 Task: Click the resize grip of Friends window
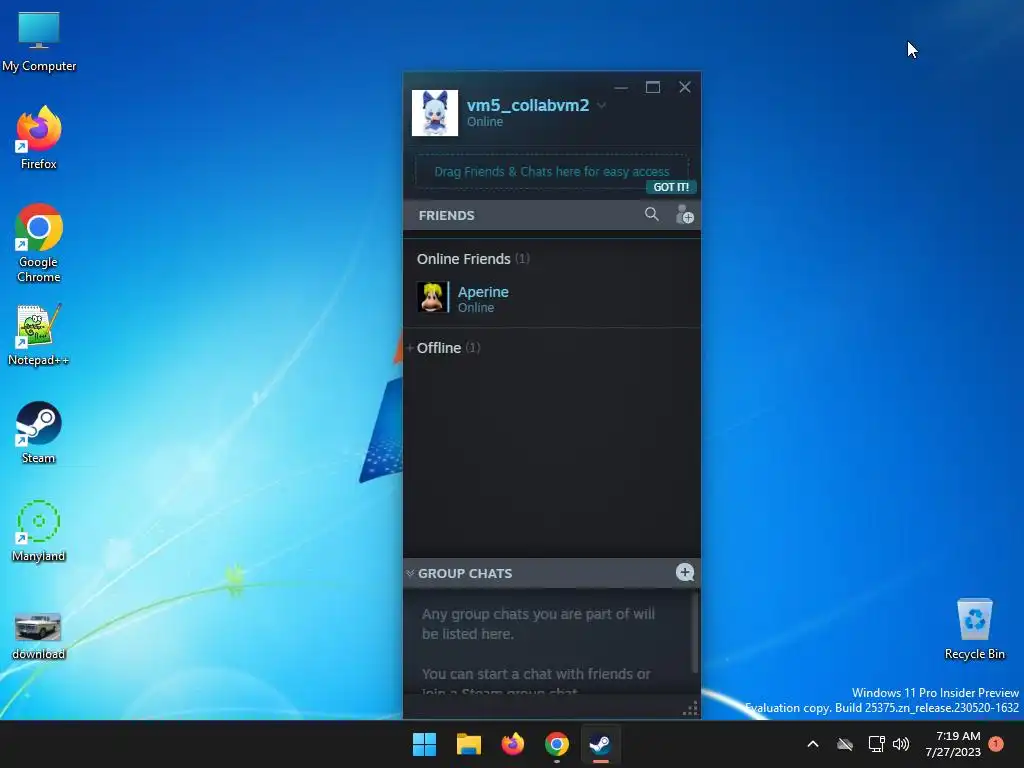(690, 709)
